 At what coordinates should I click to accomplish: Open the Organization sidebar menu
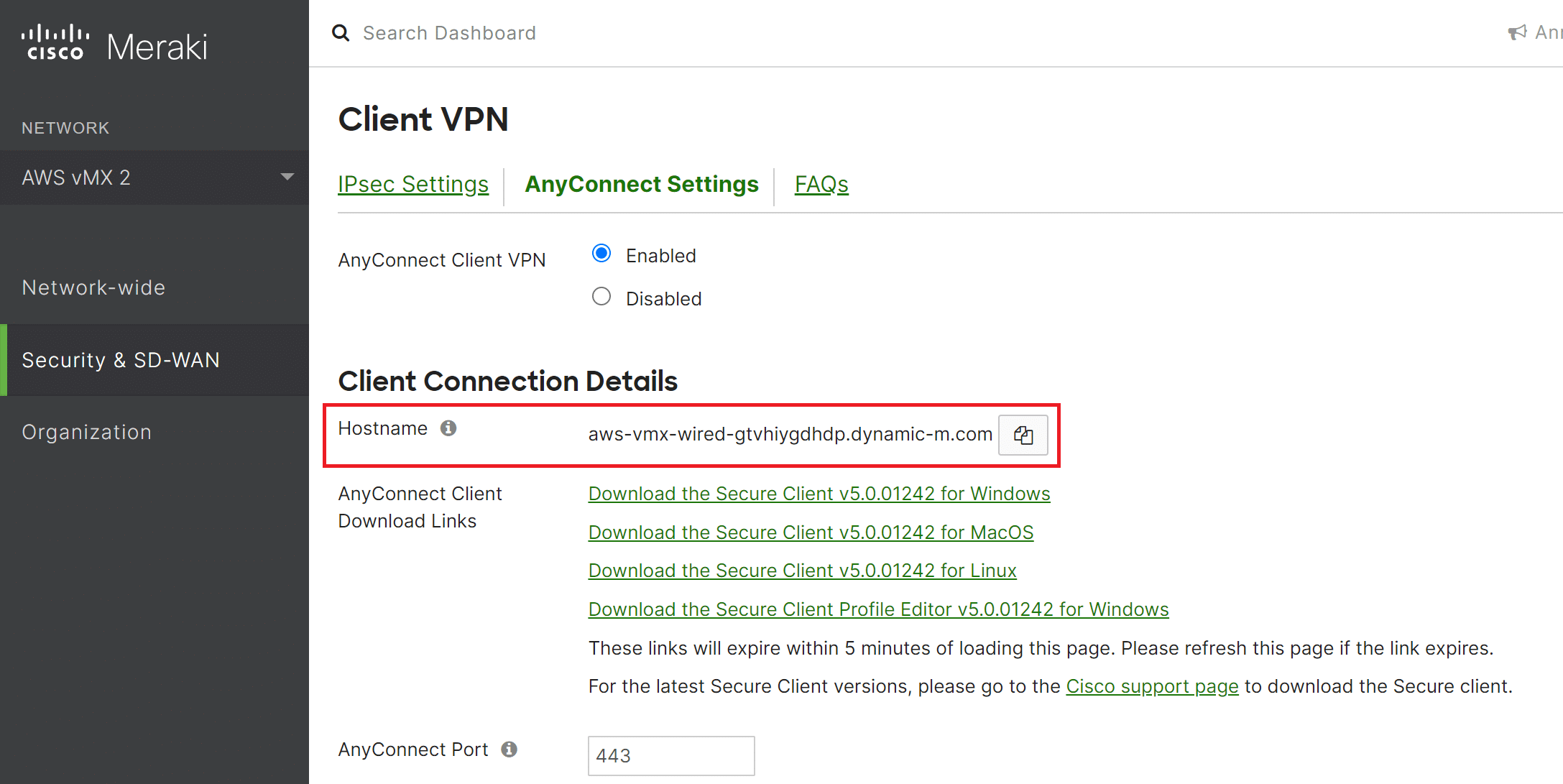[x=86, y=432]
